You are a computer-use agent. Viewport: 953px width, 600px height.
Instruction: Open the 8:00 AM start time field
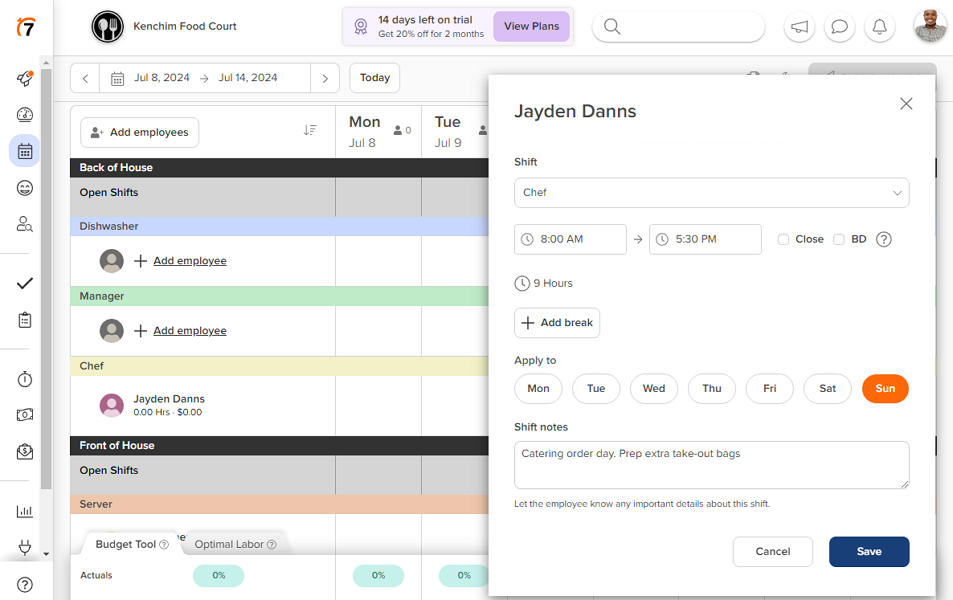570,240
